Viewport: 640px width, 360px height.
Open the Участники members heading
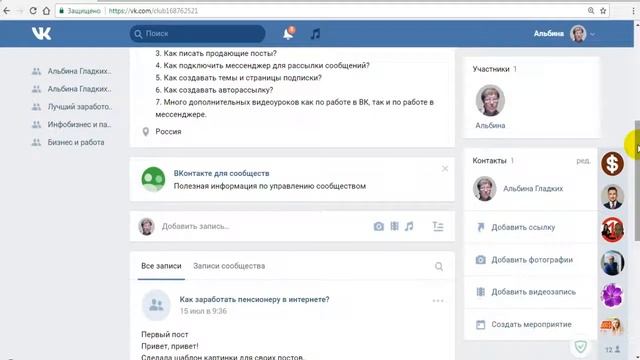click(491, 69)
